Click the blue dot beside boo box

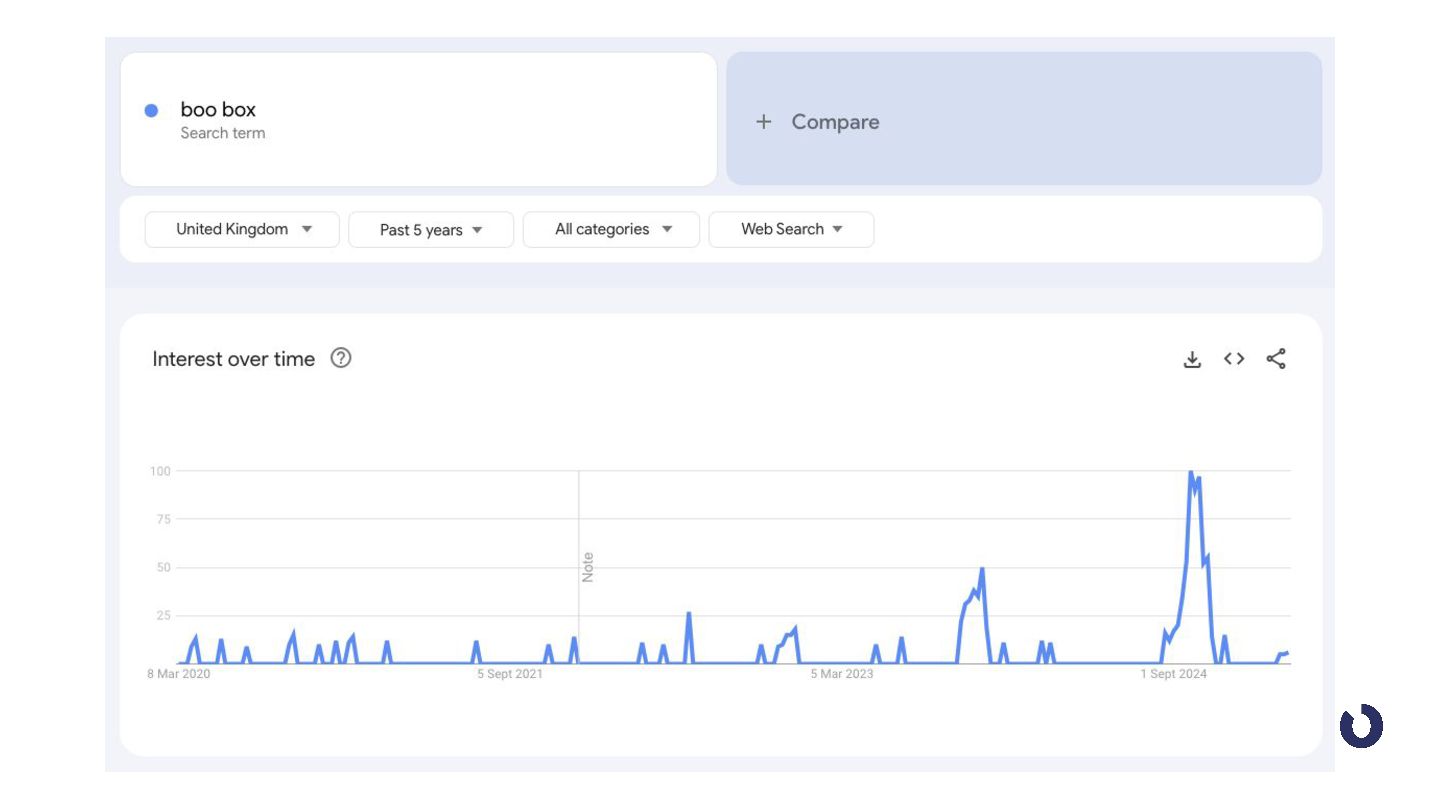pos(151,111)
